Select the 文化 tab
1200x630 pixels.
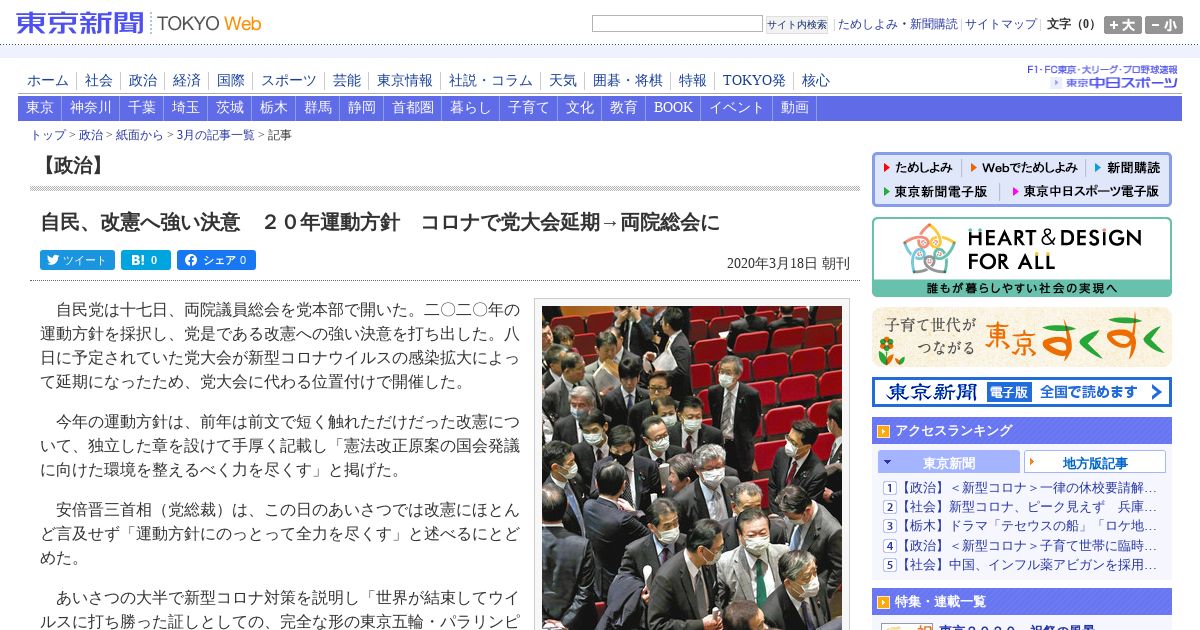(x=580, y=108)
